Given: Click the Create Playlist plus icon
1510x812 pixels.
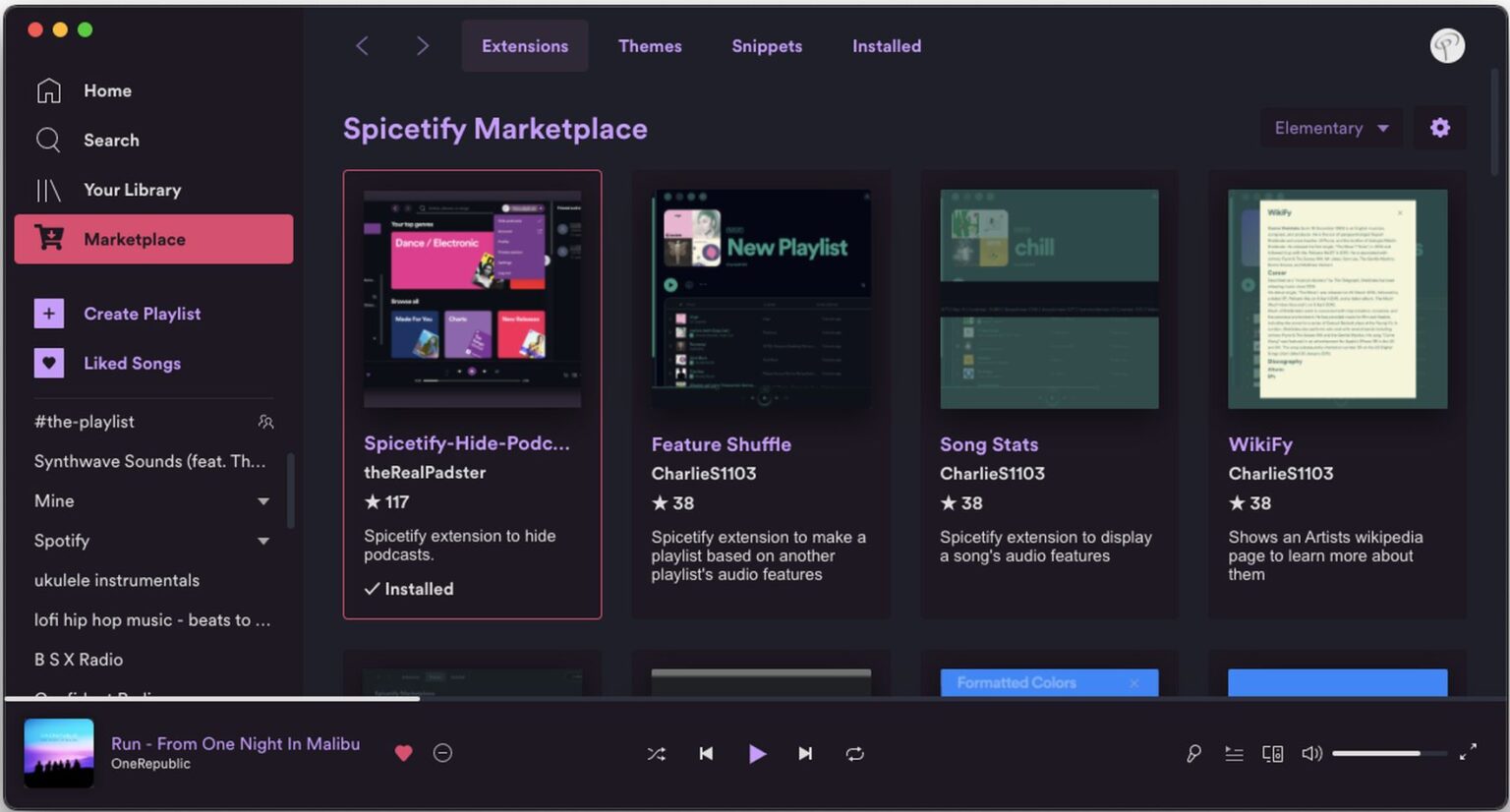Looking at the screenshot, I should (48, 313).
